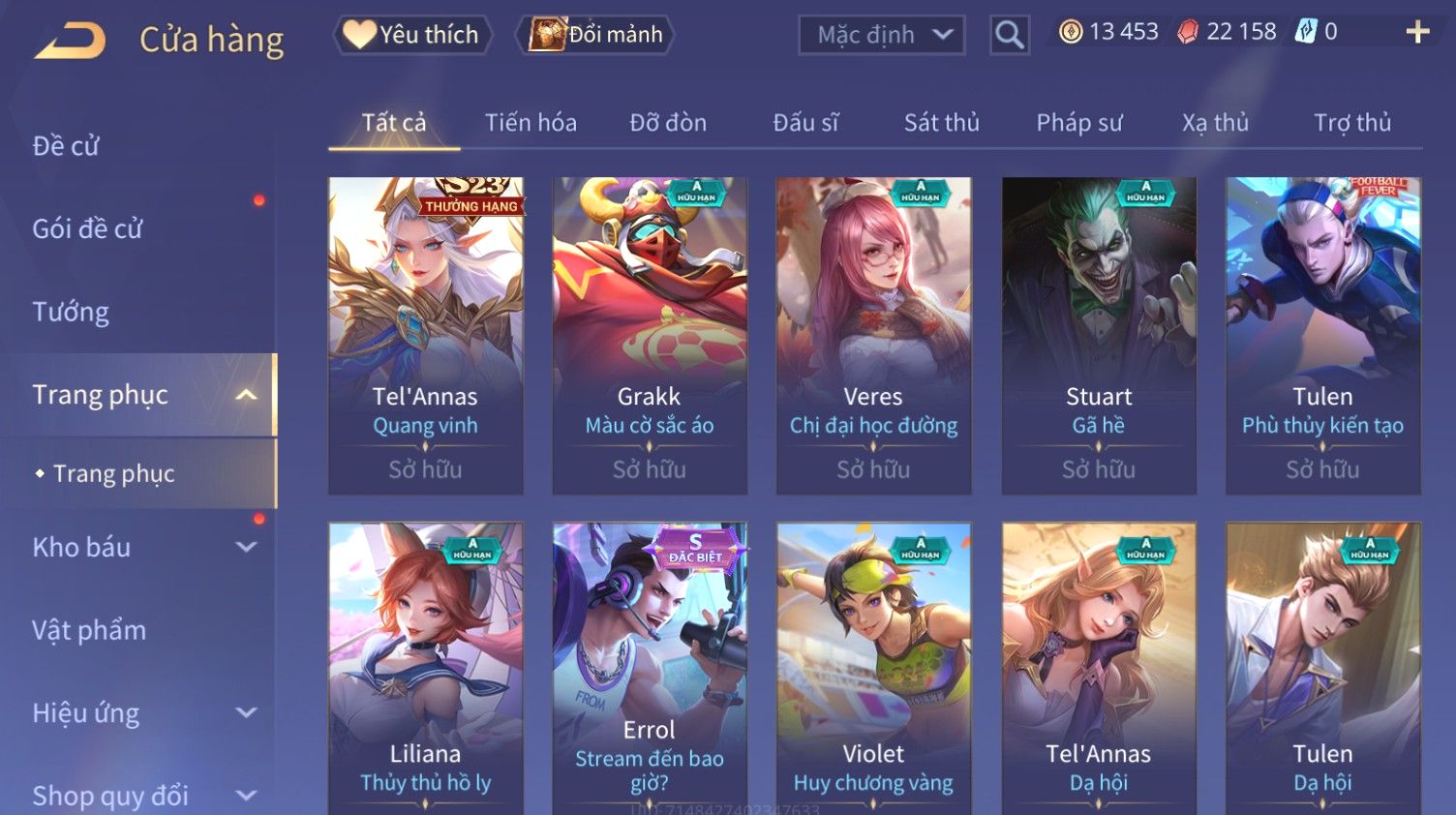Click the plus icon to add currency

tap(1417, 32)
